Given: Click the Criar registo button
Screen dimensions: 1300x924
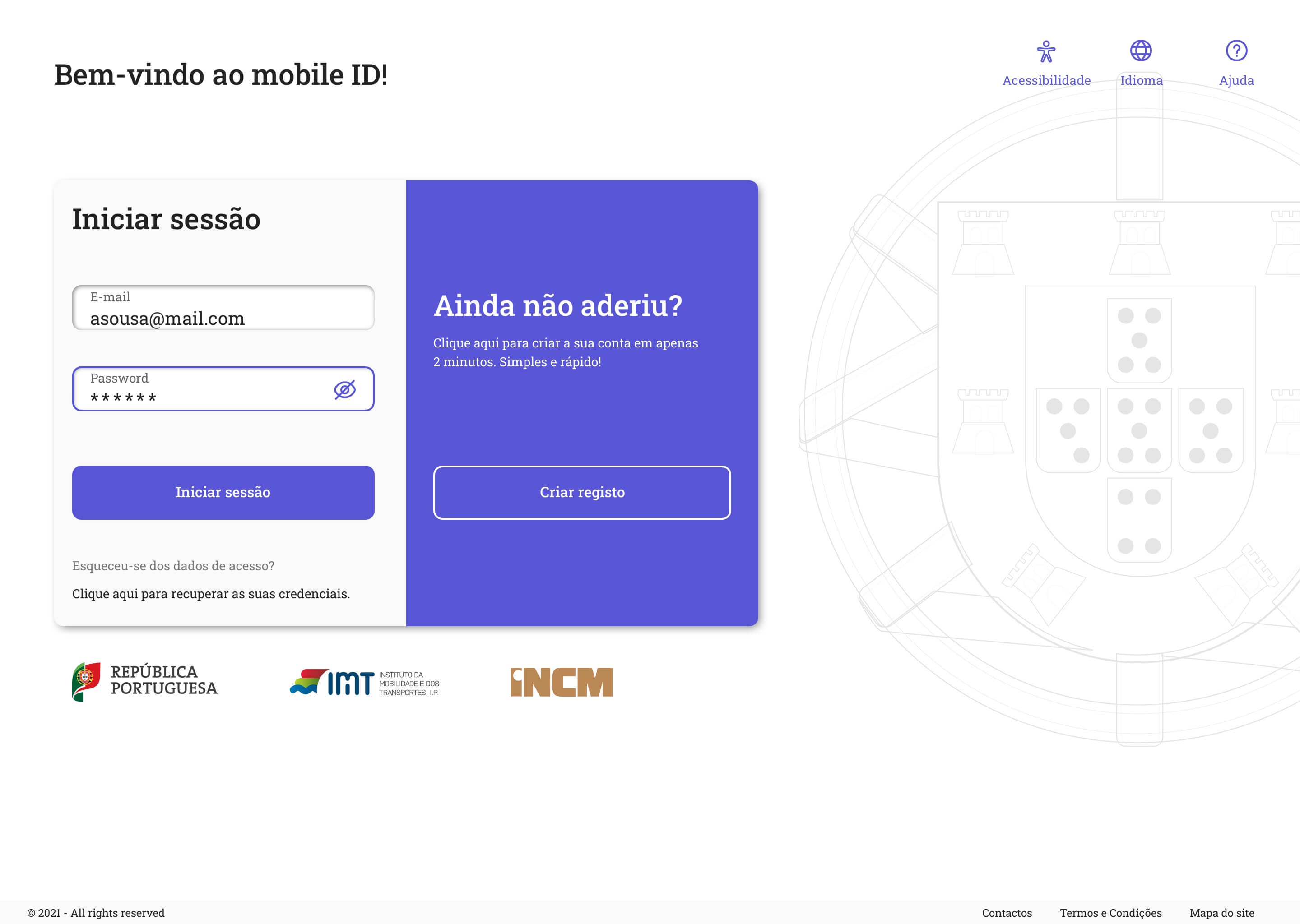Looking at the screenshot, I should 582,492.
